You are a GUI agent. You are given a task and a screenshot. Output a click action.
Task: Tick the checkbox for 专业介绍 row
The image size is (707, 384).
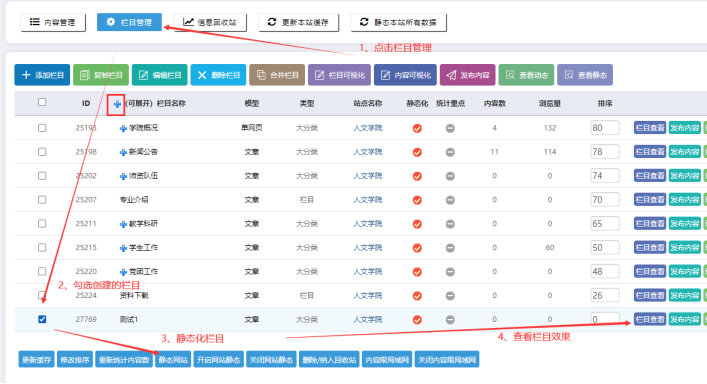pos(42,200)
